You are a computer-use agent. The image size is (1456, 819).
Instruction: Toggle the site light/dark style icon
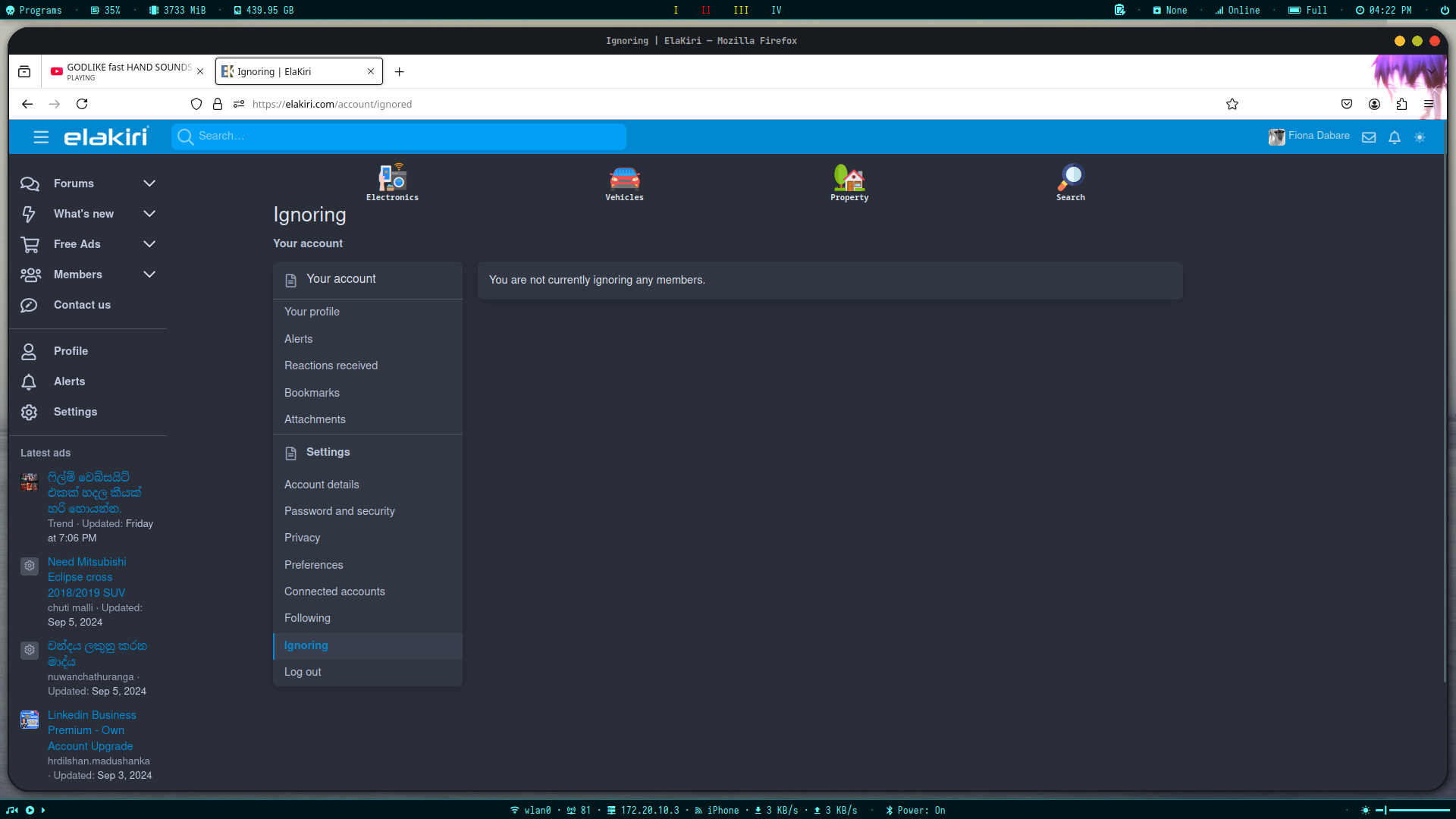coord(1420,137)
